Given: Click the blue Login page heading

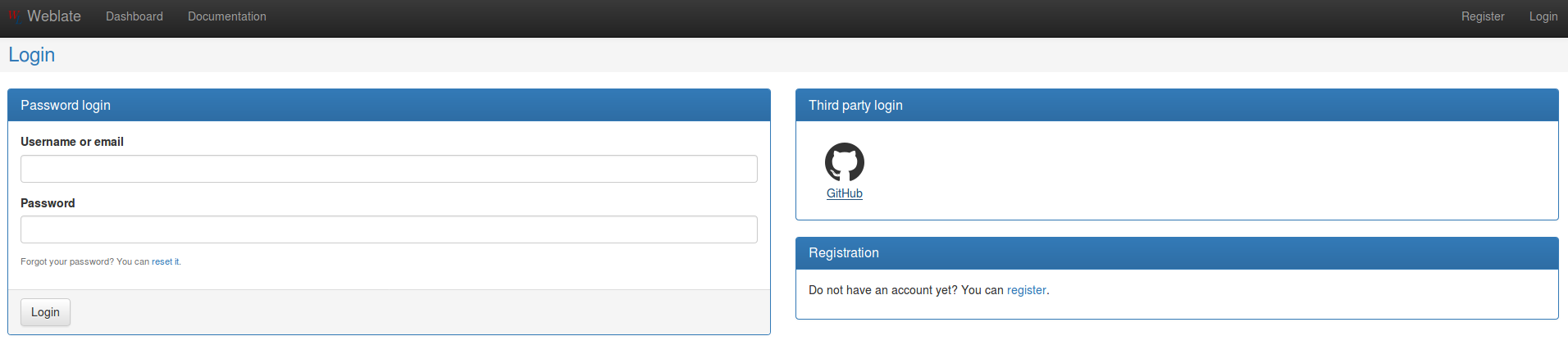Looking at the screenshot, I should pos(32,55).
